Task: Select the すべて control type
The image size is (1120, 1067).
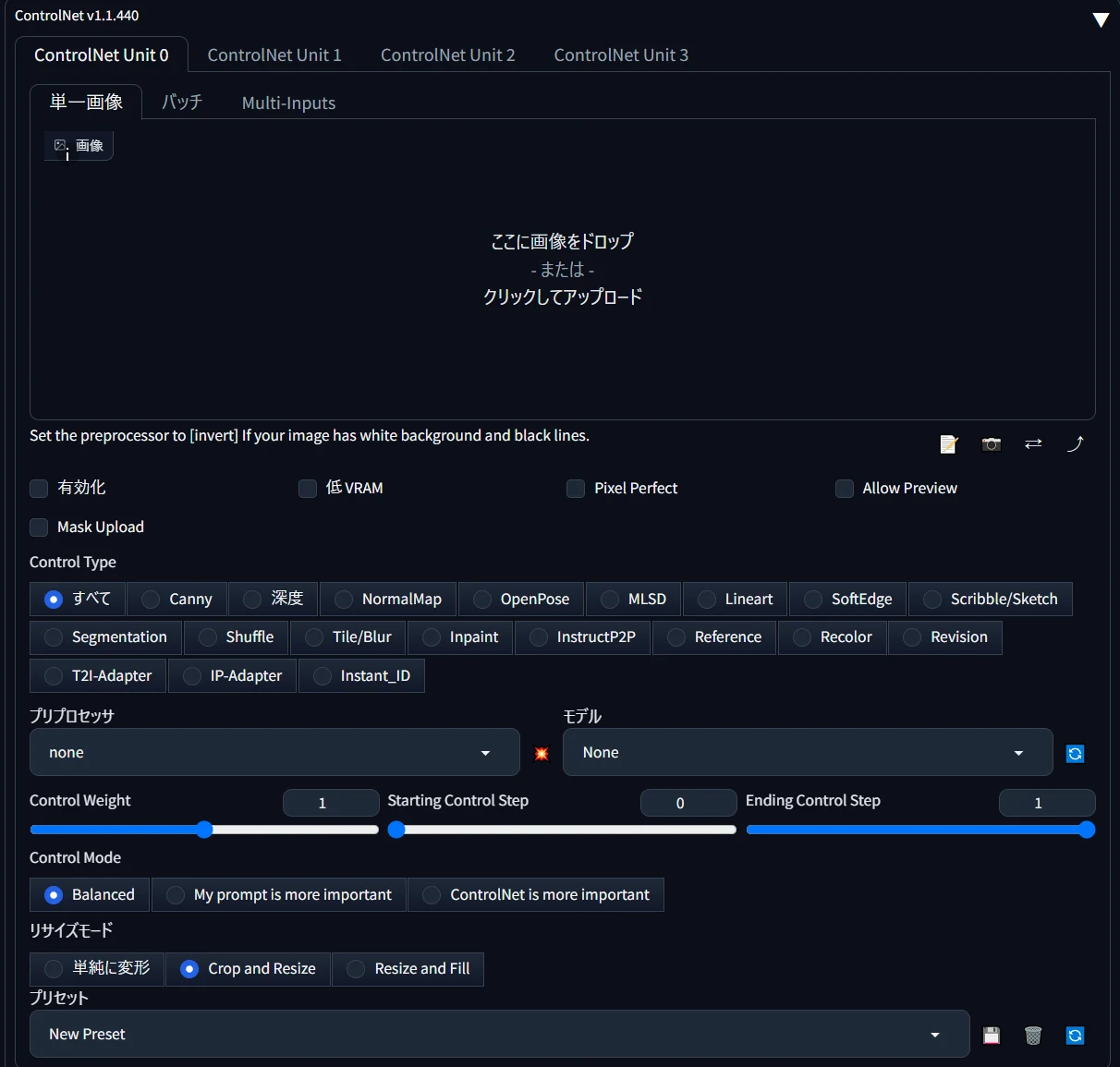Action: point(78,599)
